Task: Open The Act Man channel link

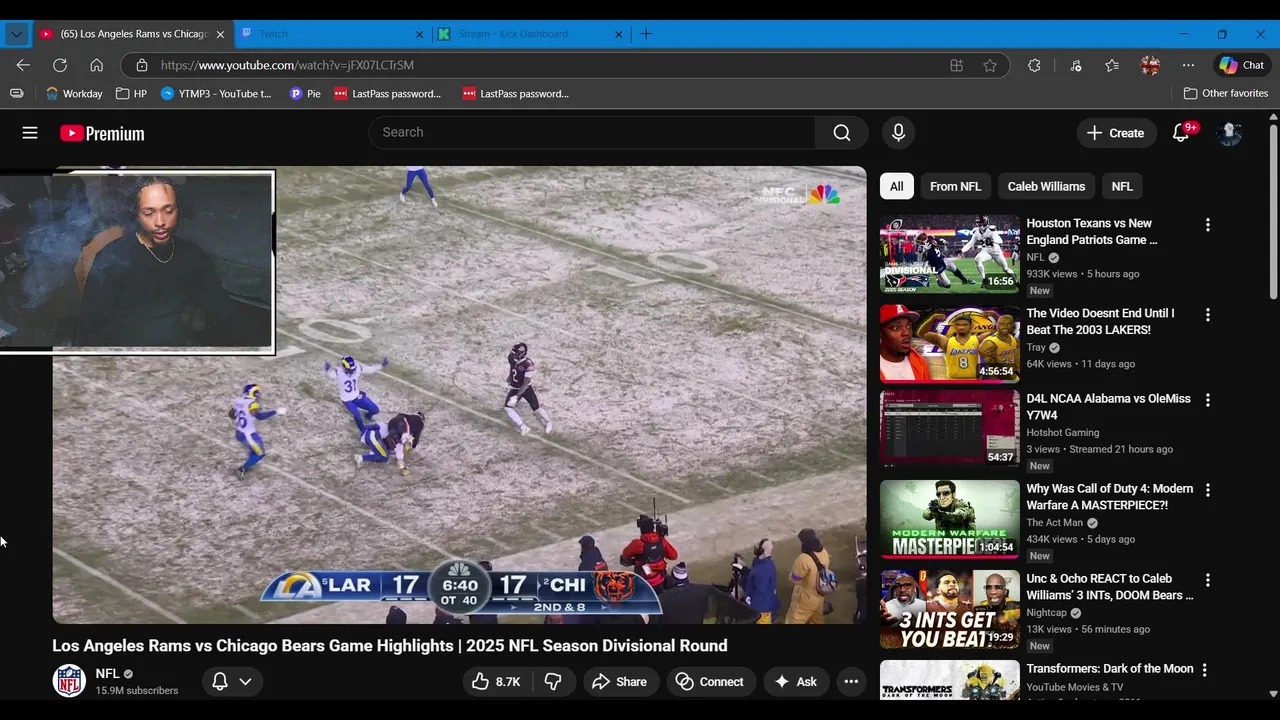Action: click(x=1054, y=523)
